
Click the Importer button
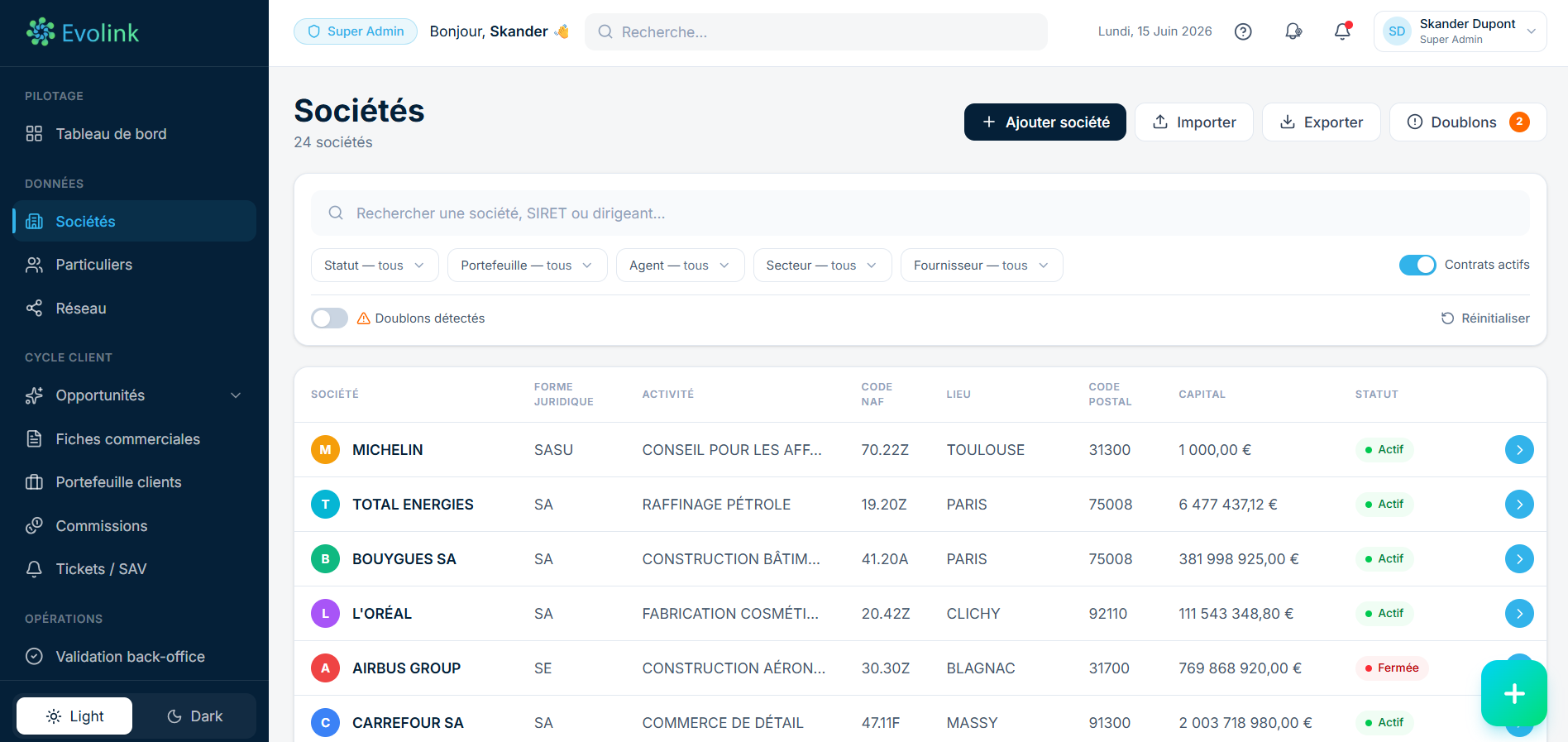[x=1194, y=122]
